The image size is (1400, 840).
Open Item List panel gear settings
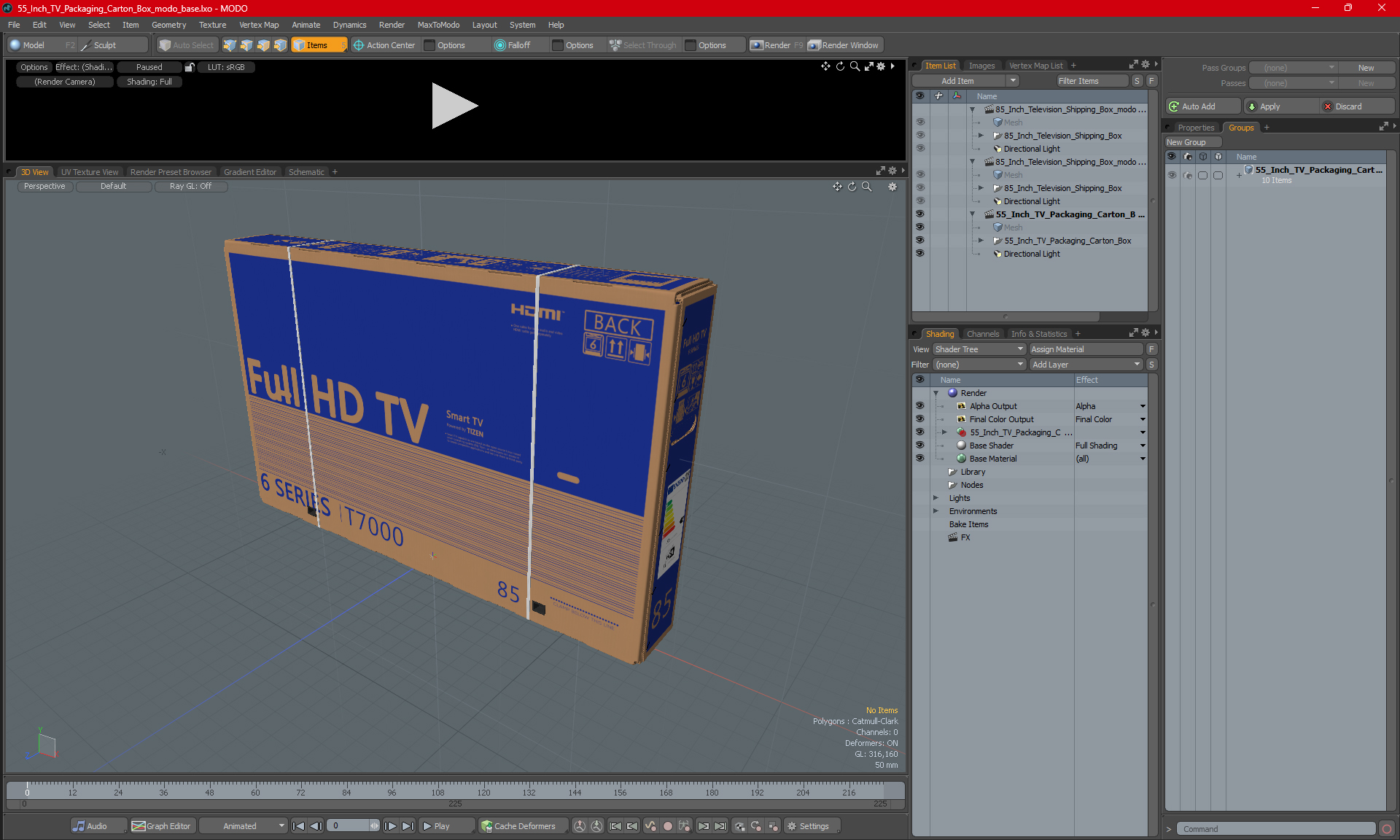pos(1146,65)
